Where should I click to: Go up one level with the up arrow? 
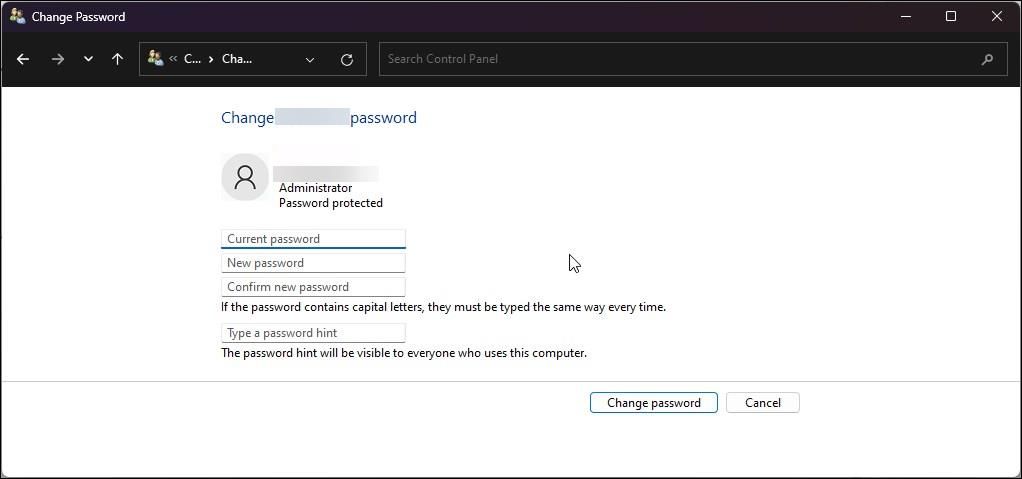click(117, 59)
